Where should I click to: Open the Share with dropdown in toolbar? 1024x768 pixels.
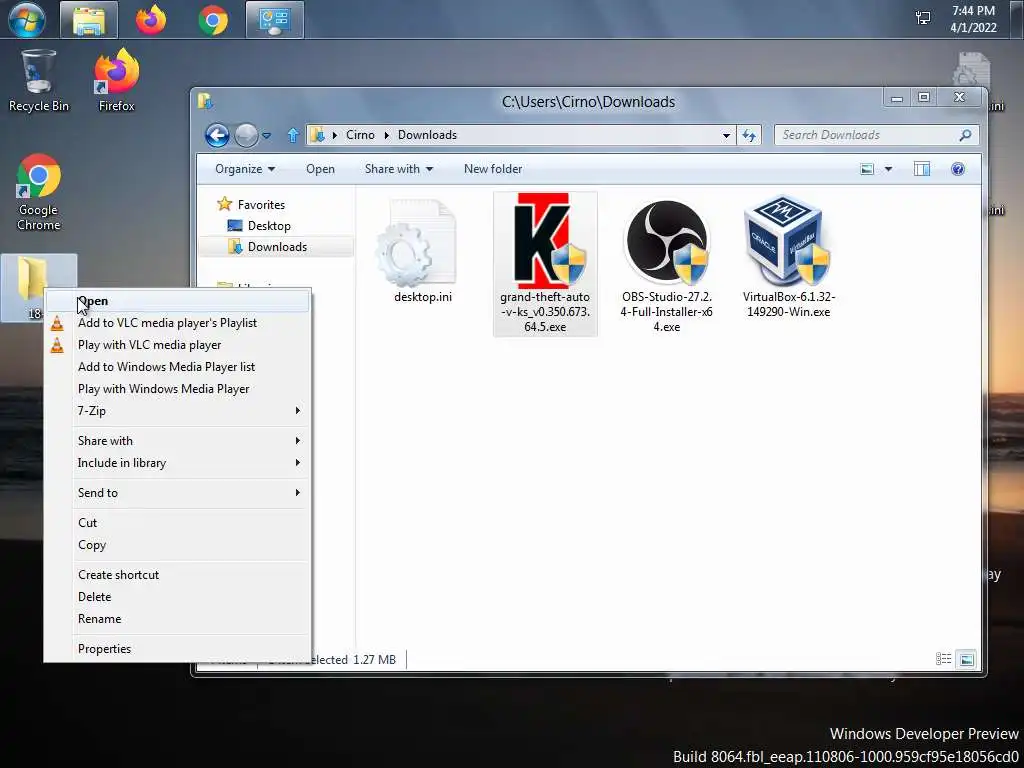(x=398, y=169)
